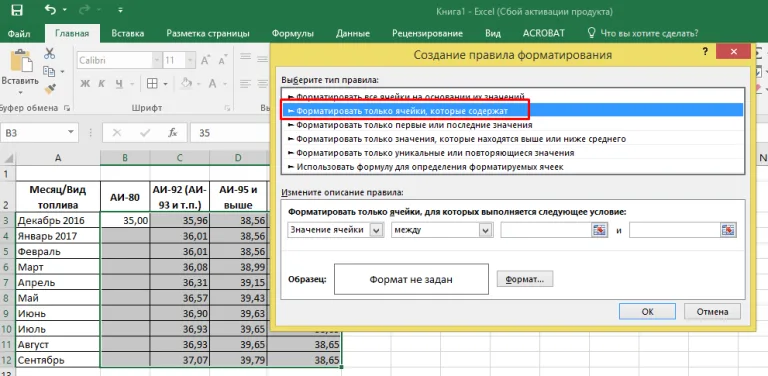Click the formula bar showing 35
Screen dimensions: 768x376
coord(230,133)
